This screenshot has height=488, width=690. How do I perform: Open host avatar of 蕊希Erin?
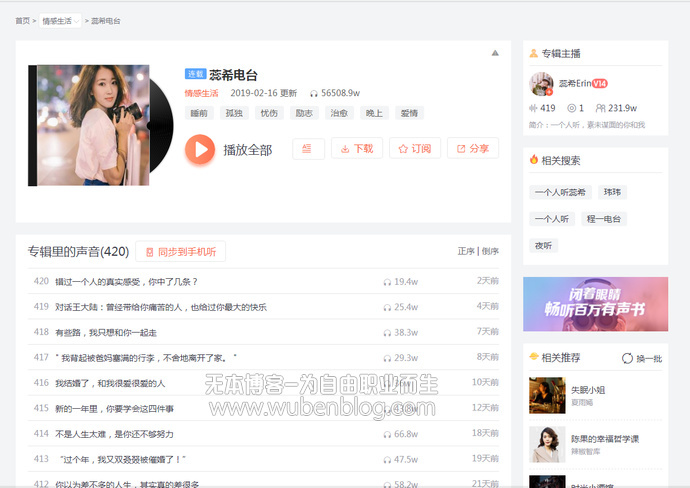point(541,84)
